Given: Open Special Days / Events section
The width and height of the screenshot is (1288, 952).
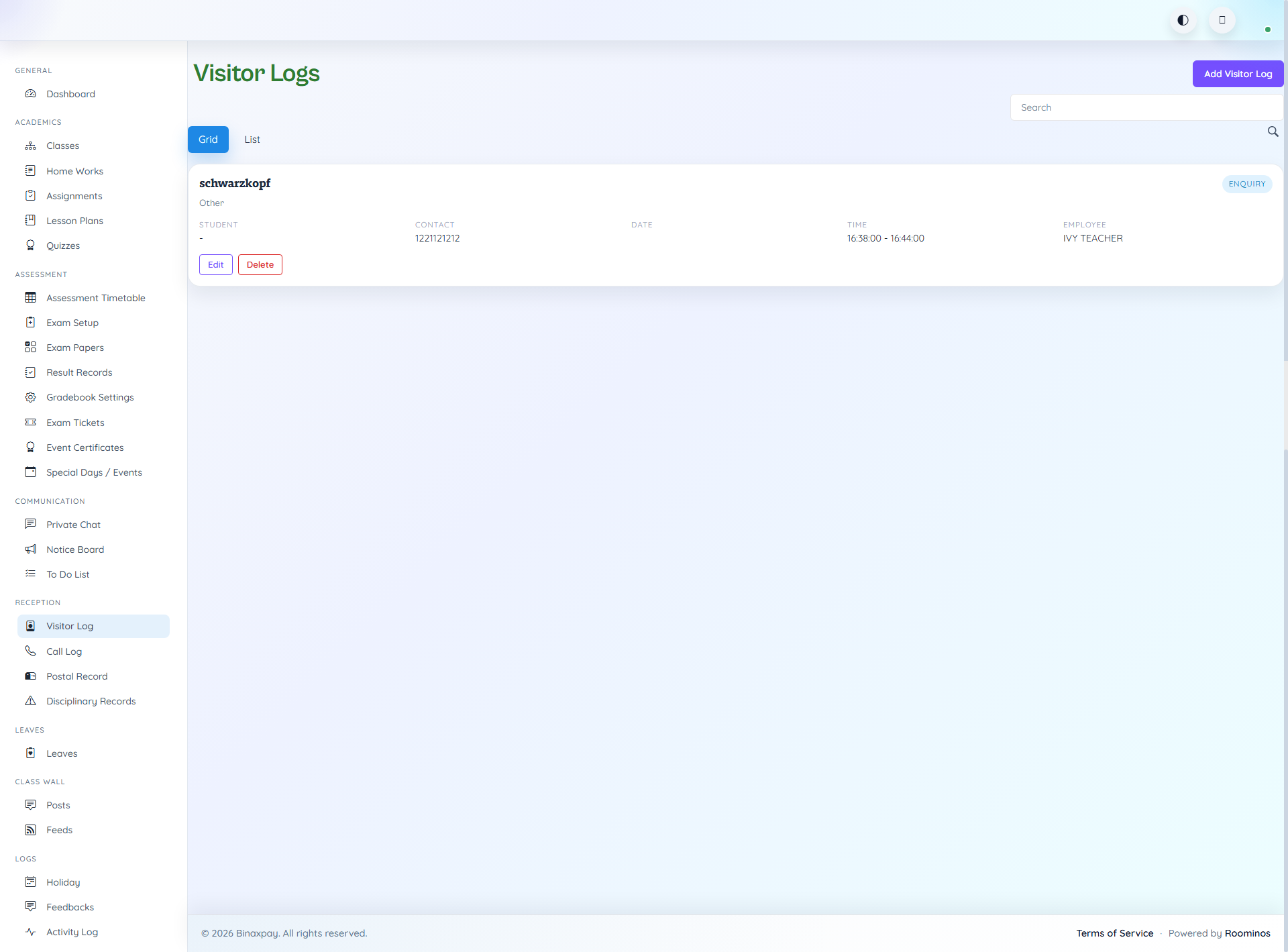Looking at the screenshot, I should click(x=93, y=472).
